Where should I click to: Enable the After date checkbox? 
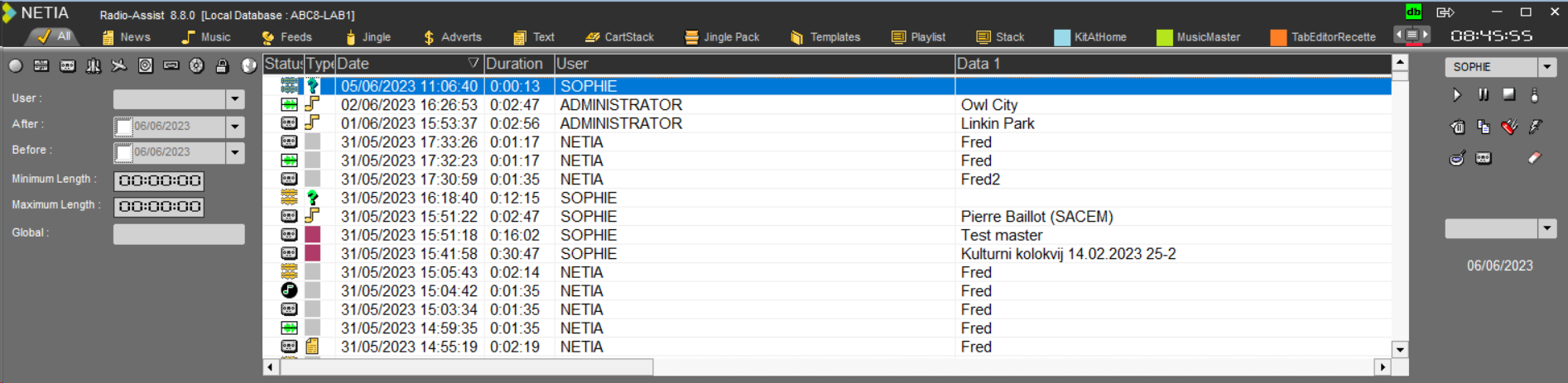tap(124, 127)
